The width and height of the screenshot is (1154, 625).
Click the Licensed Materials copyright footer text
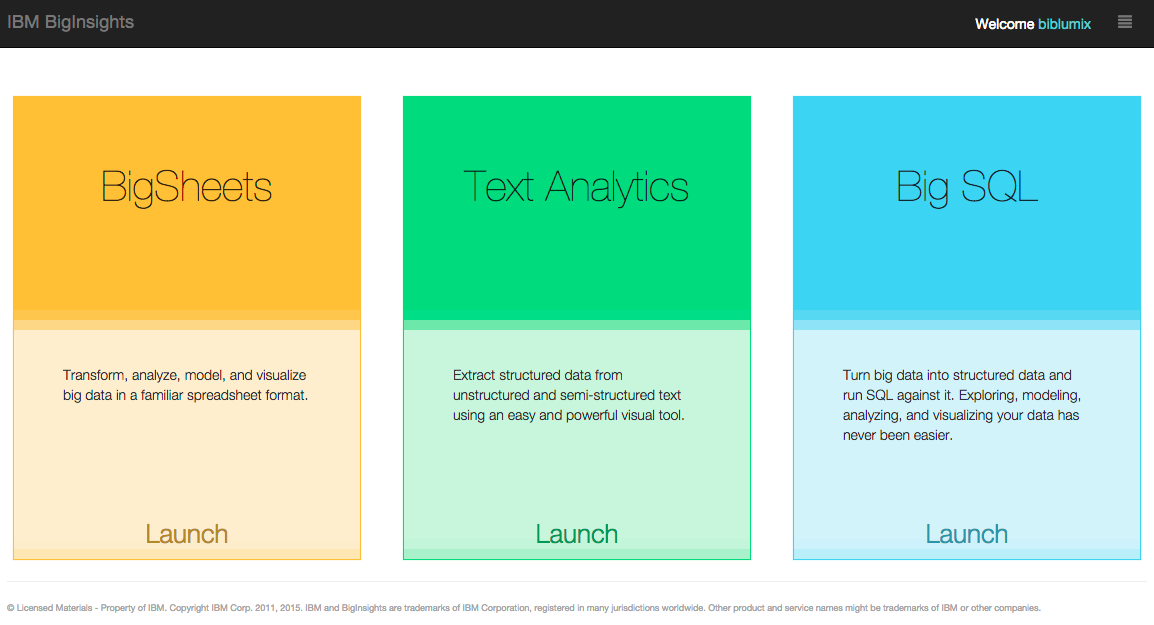[523, 608]
